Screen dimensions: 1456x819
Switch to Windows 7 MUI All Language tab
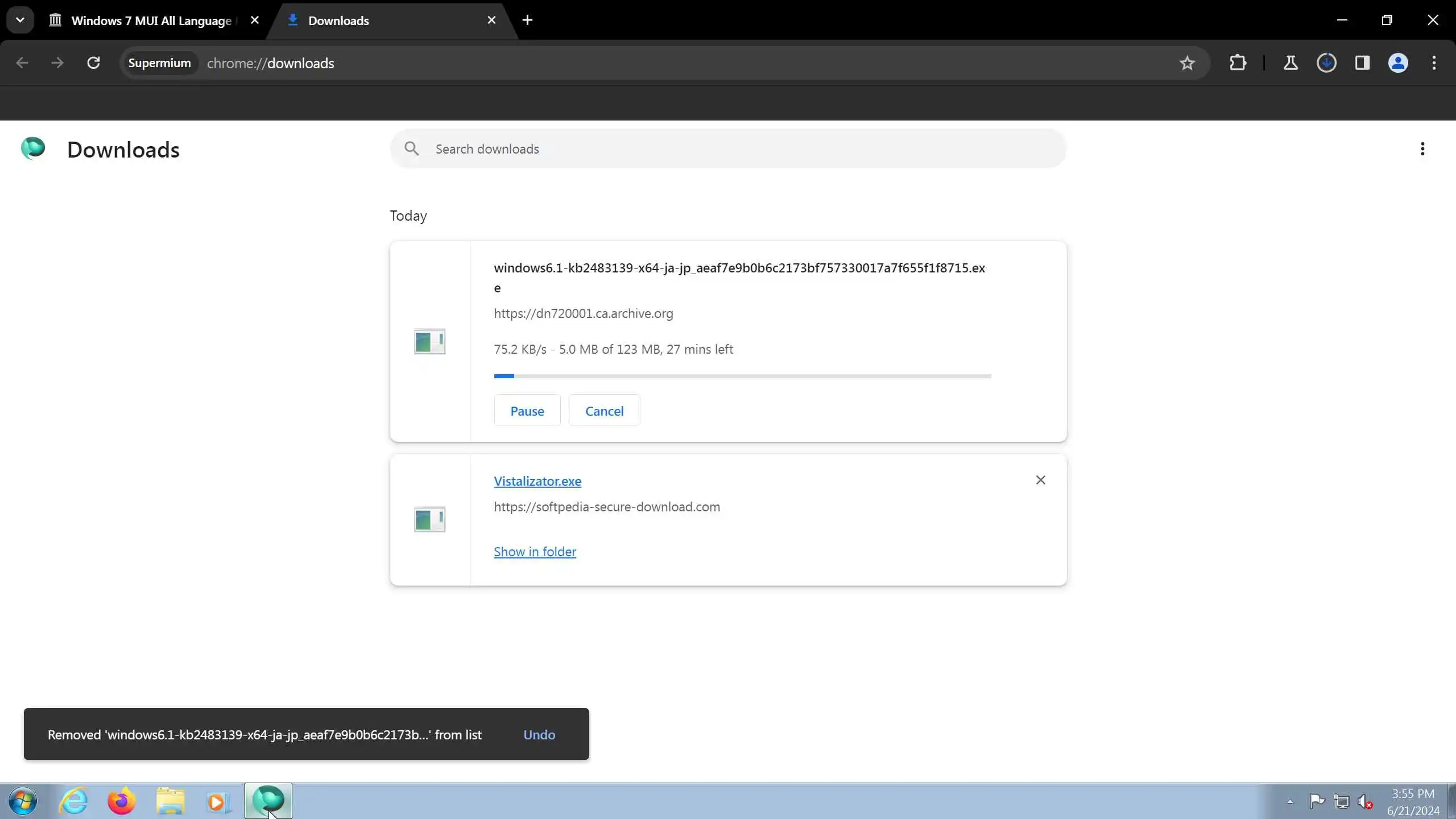pos(151,20)
